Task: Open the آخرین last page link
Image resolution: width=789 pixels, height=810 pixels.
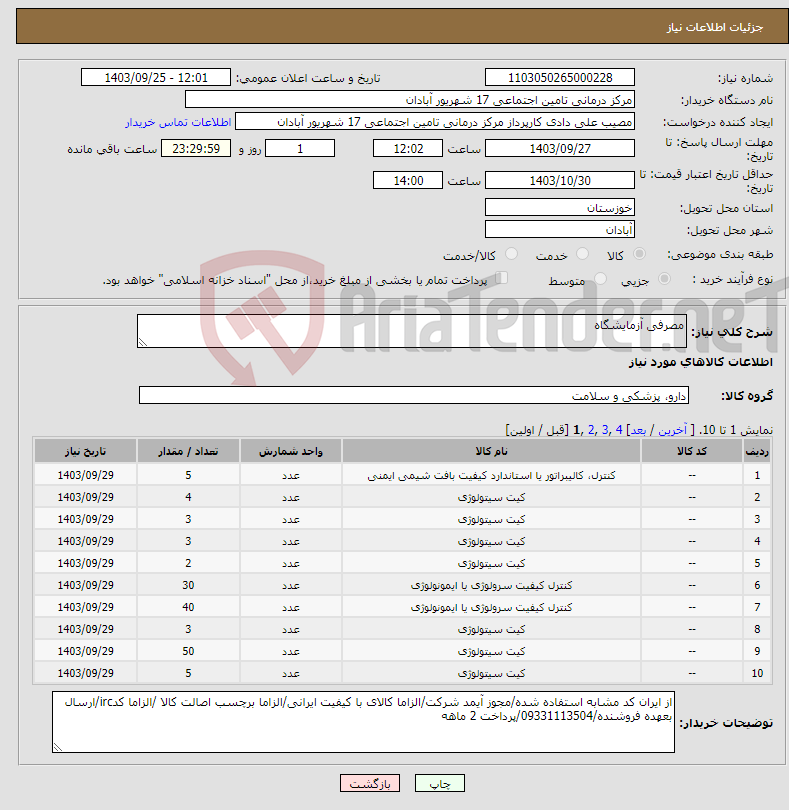Action: [673, 430]
